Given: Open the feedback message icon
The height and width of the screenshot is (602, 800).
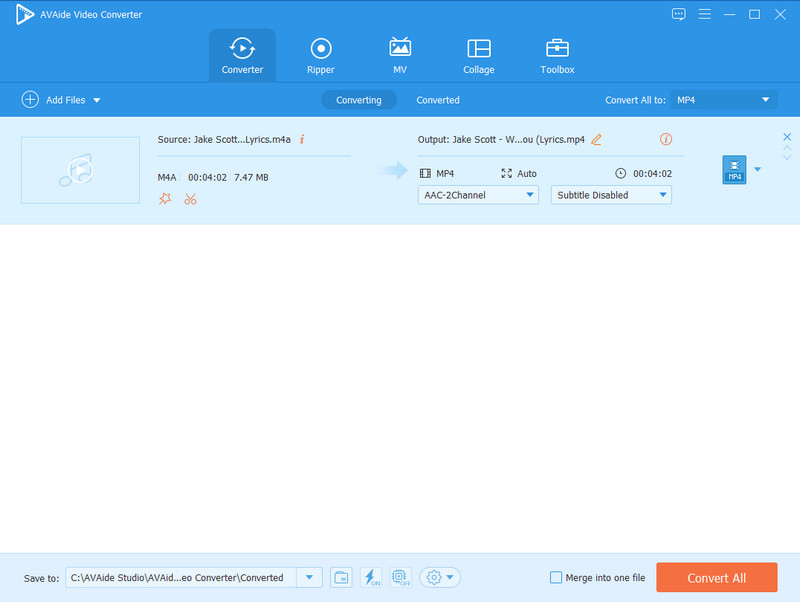Looking at the screenshot, I should click(x=679, y=14).
